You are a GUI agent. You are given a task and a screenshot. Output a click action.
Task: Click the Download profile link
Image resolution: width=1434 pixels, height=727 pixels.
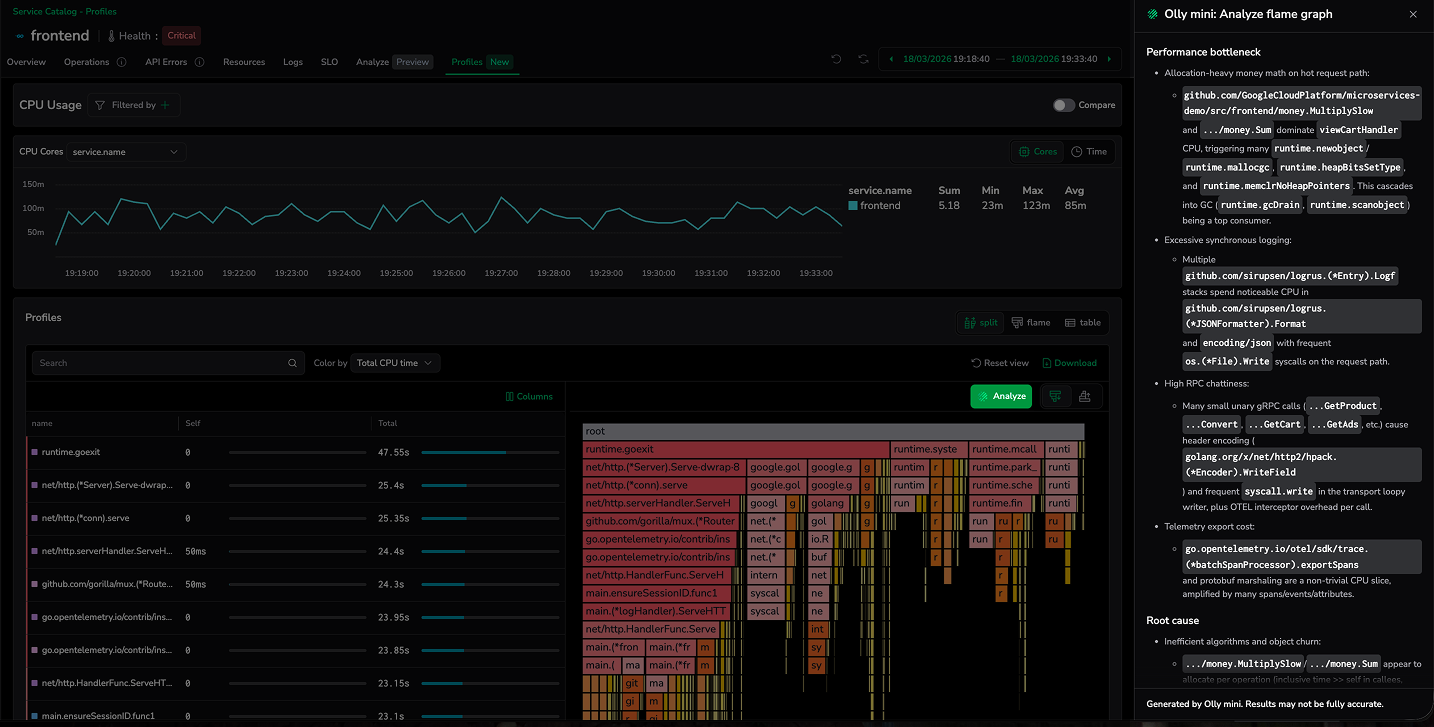(1069, 363)
